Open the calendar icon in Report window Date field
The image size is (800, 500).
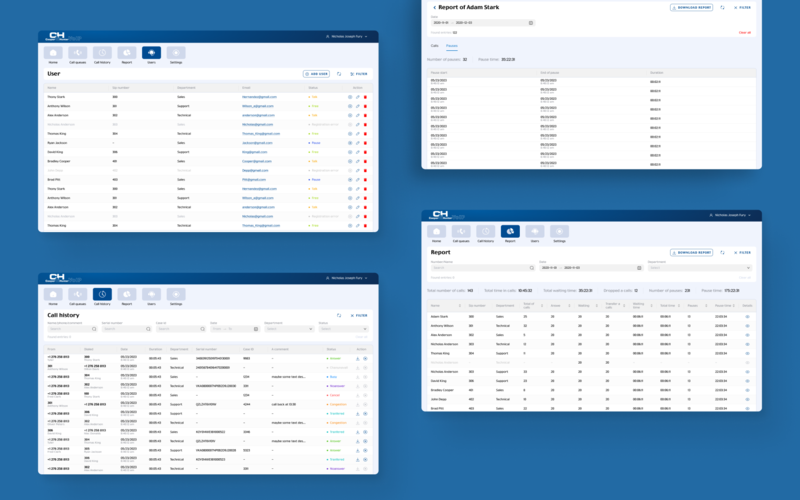tap(639, 268)
